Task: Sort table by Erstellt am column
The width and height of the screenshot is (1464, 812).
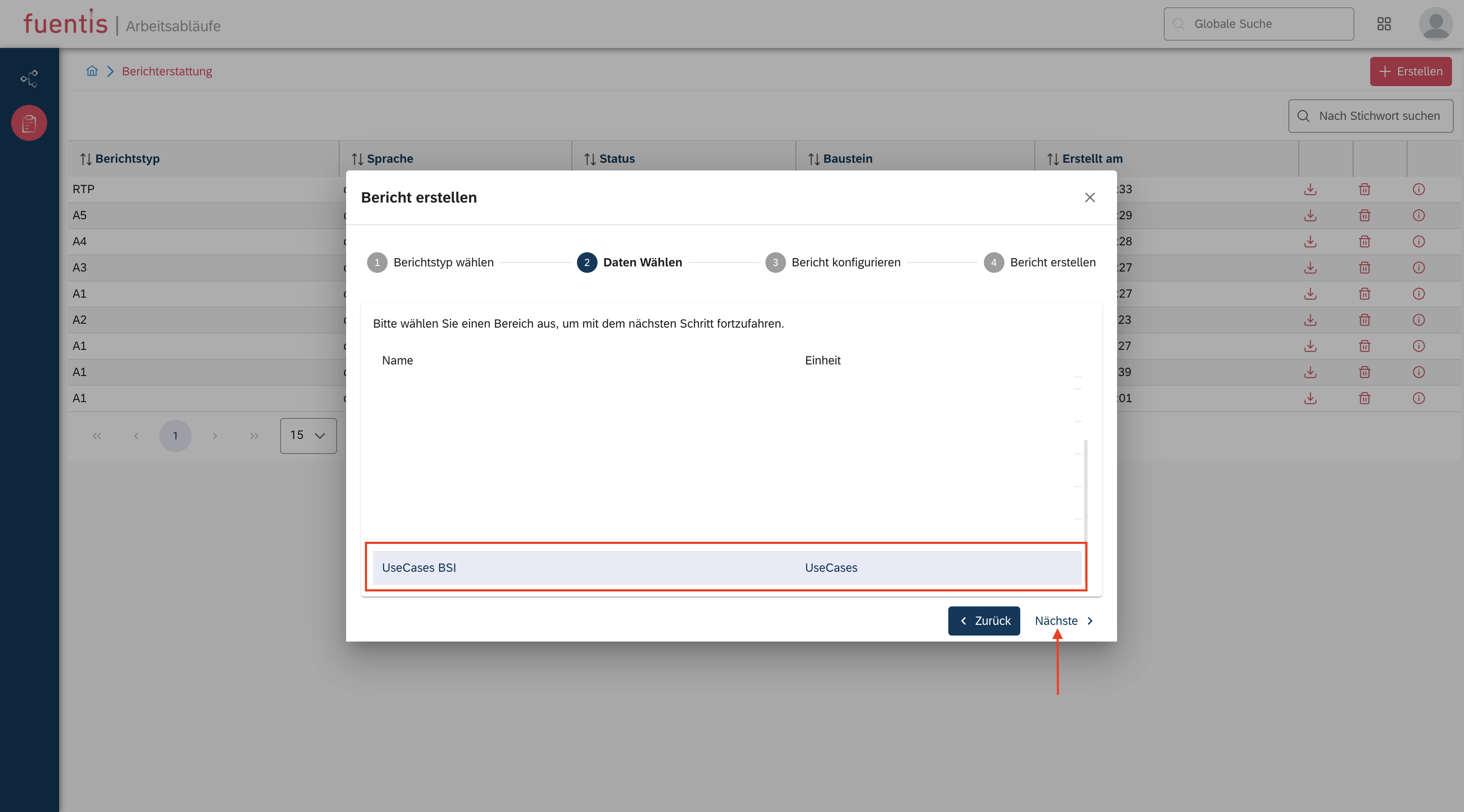Action: [x=1085, y=159]
